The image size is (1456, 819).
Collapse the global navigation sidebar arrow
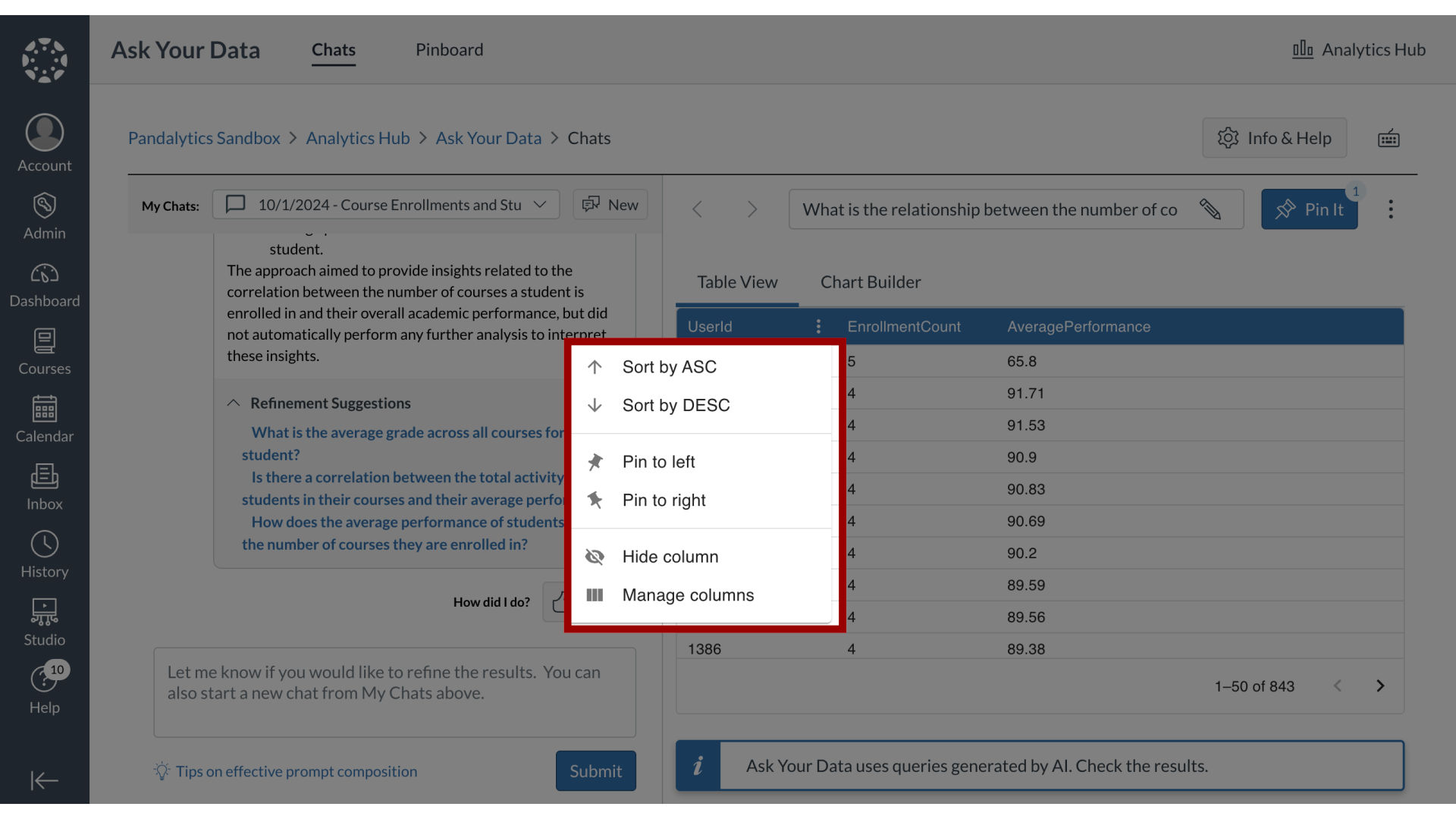point(45,780)
